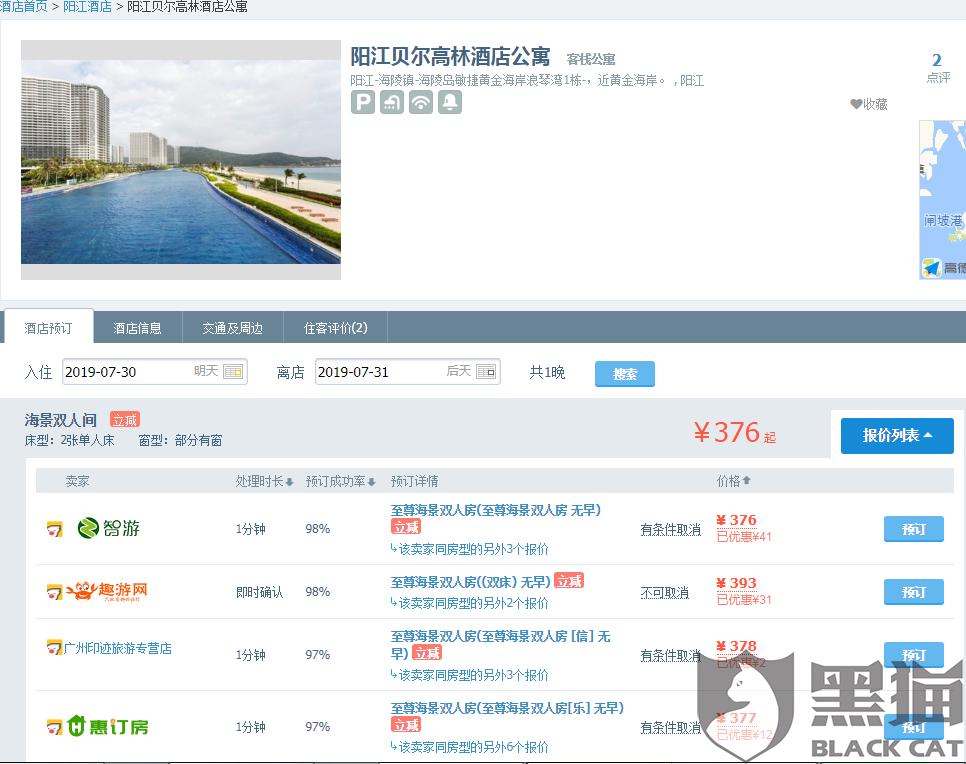Viewport: 966px width, 764px height.
Task: Open the map thumbnail showing 闸坡港
Action: (x=943, y=199)
